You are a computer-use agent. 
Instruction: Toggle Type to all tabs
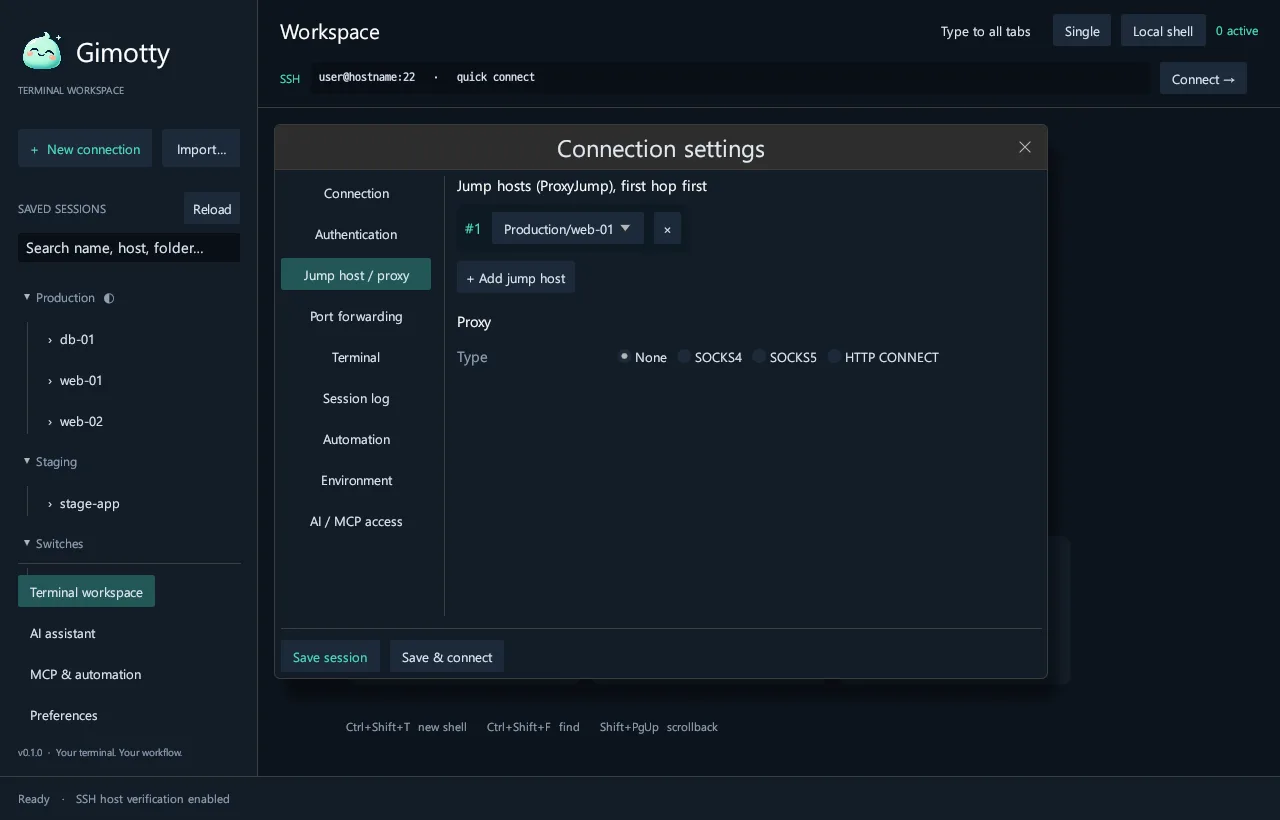[985, 31]
